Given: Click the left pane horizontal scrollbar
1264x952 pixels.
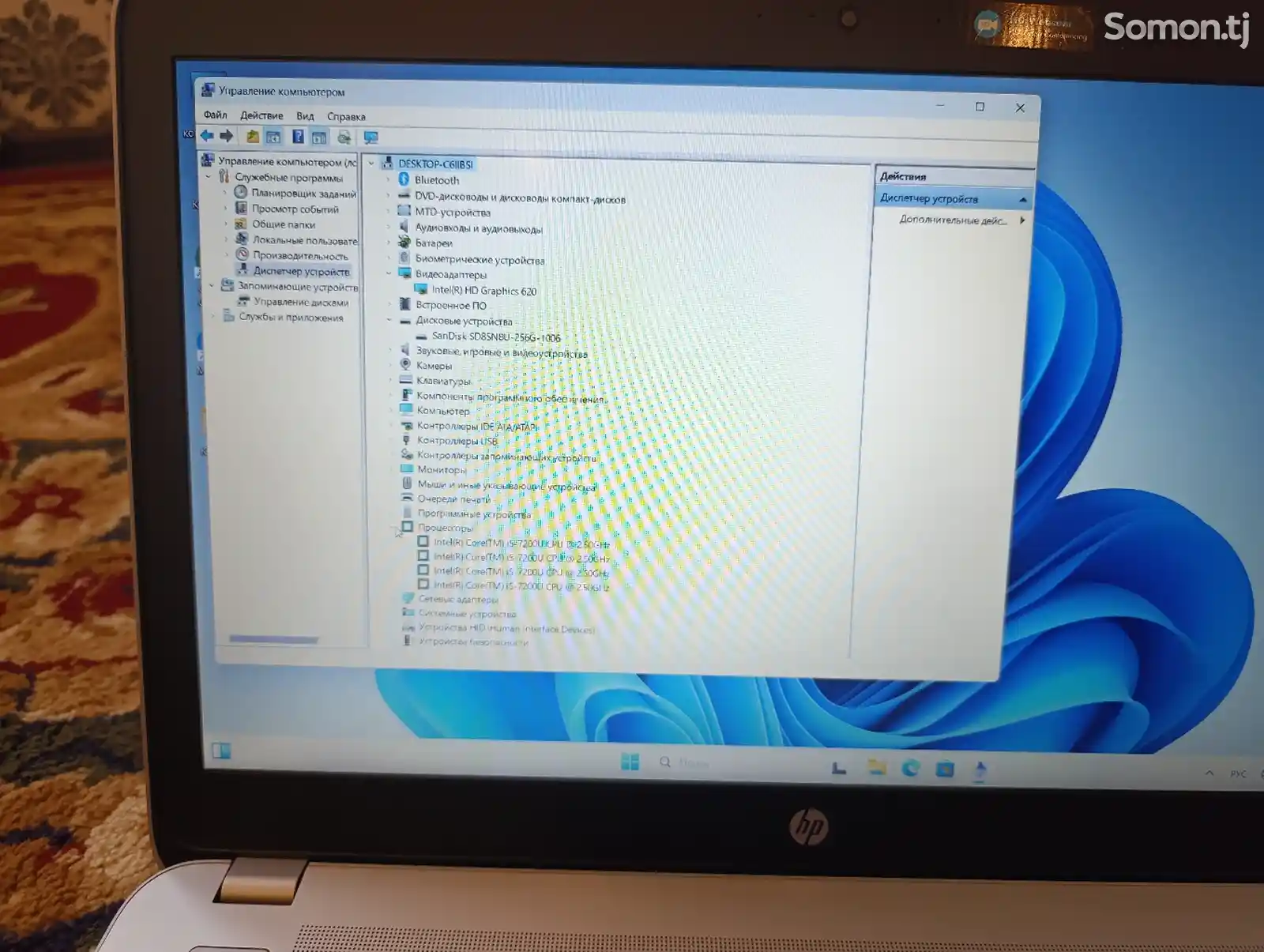Looking at the screenshot, I should (x=273, y=639).
